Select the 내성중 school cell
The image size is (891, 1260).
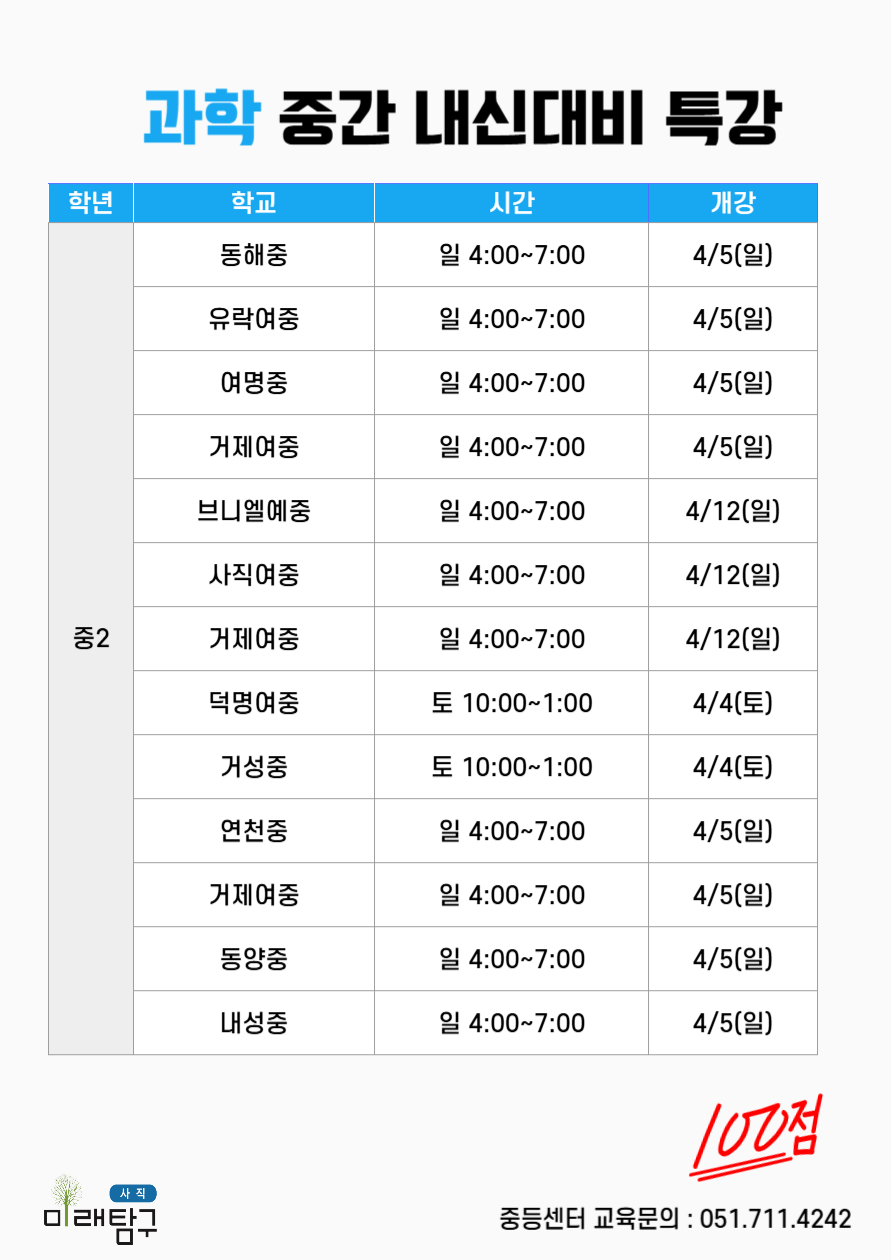coord(254,1023)
